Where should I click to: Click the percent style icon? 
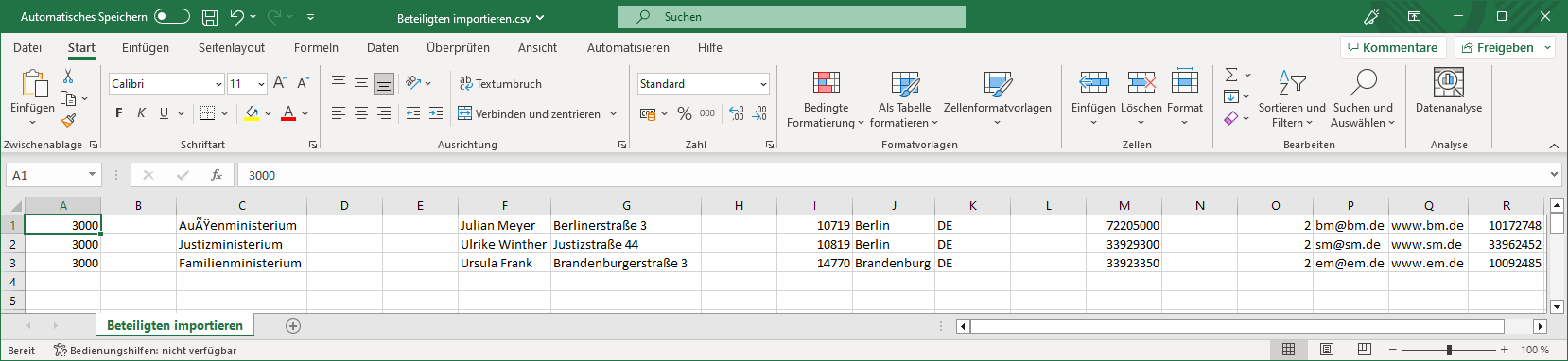tap(685, 113)
